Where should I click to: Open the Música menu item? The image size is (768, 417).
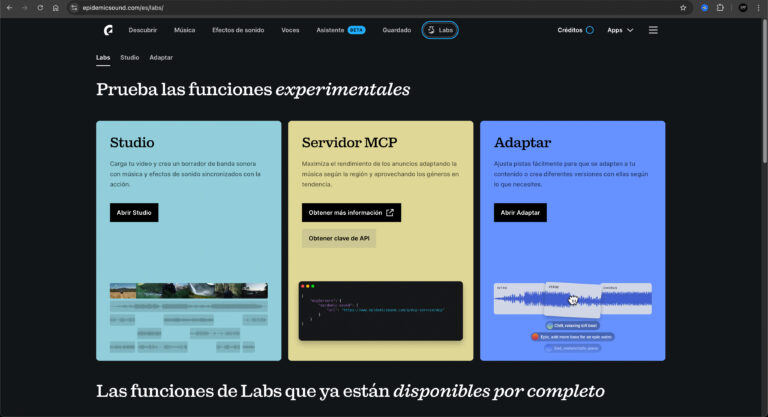[x=184, y=30]
